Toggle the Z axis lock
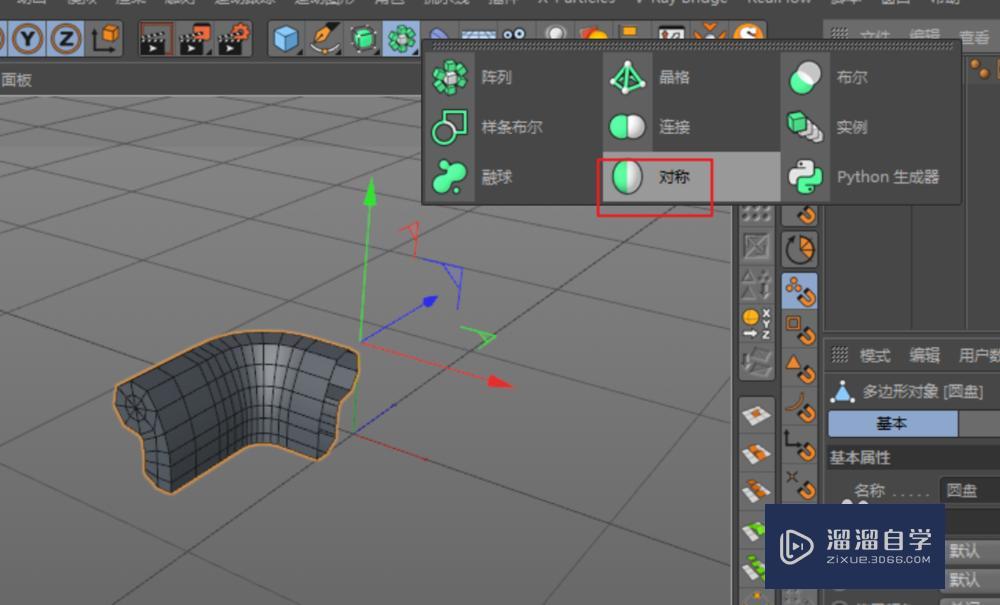Screen dimensions: 1000x605 (65, 38)
